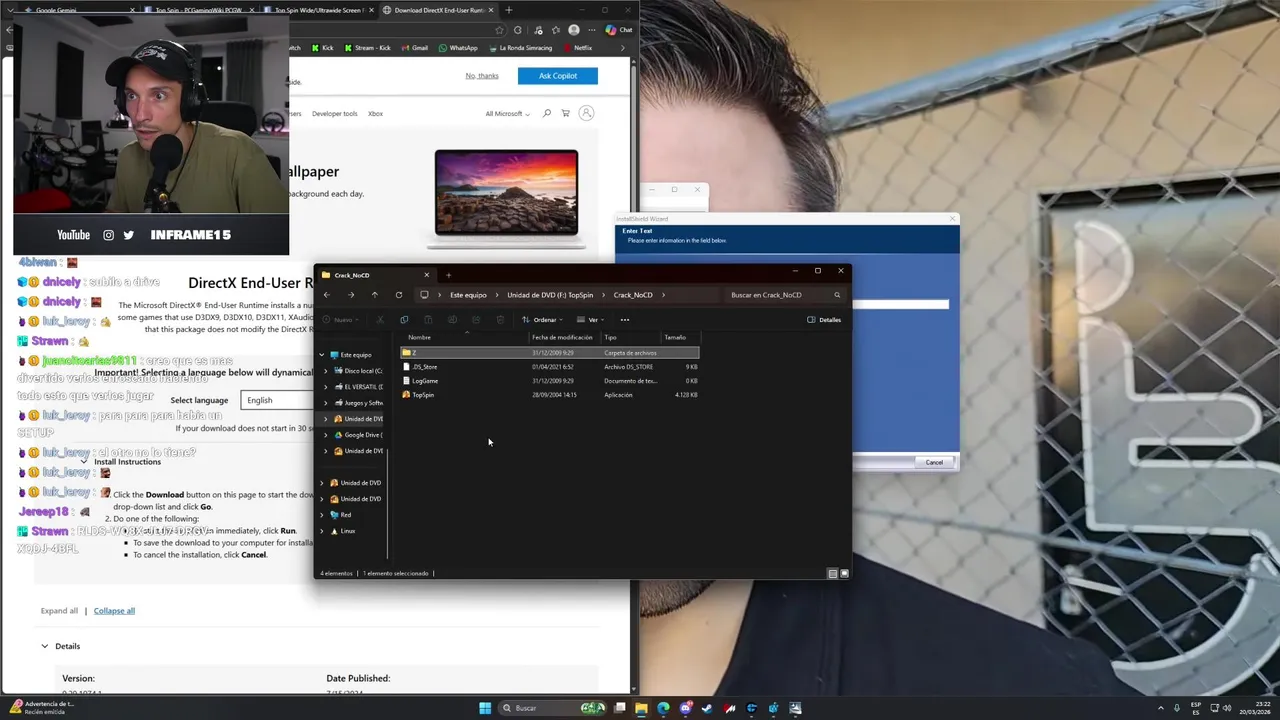Image resolution: width=1280 pixels, height=720 pixels.
Task: Select the TopSpin application file
Action: (549, 395)
